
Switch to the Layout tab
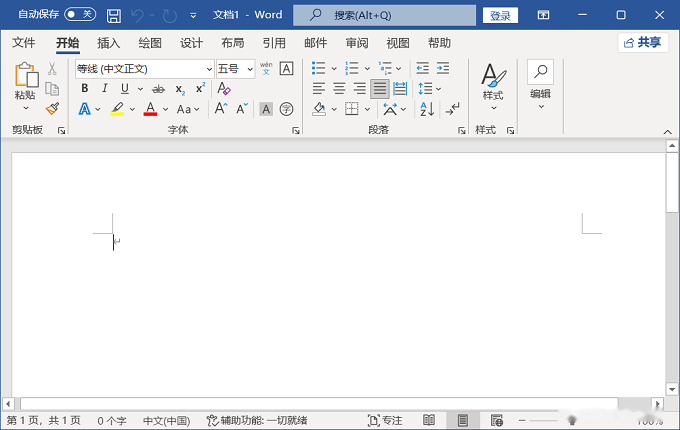point(232,43)
